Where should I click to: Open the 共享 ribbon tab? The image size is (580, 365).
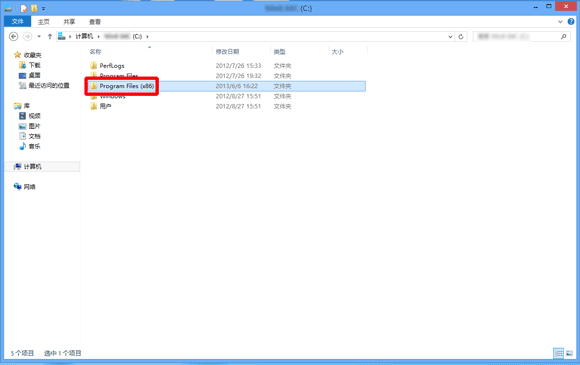coord(69,22)
